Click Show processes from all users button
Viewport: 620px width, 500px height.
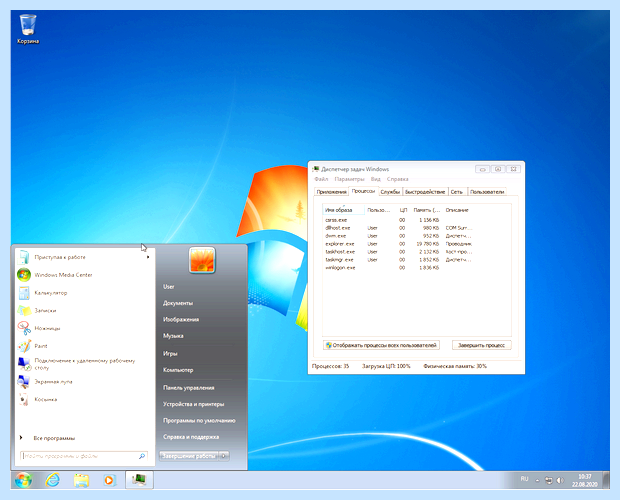[382, 345]
